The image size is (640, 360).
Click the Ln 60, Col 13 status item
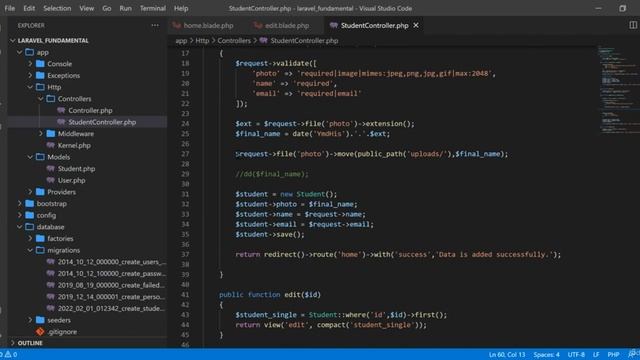507,354
